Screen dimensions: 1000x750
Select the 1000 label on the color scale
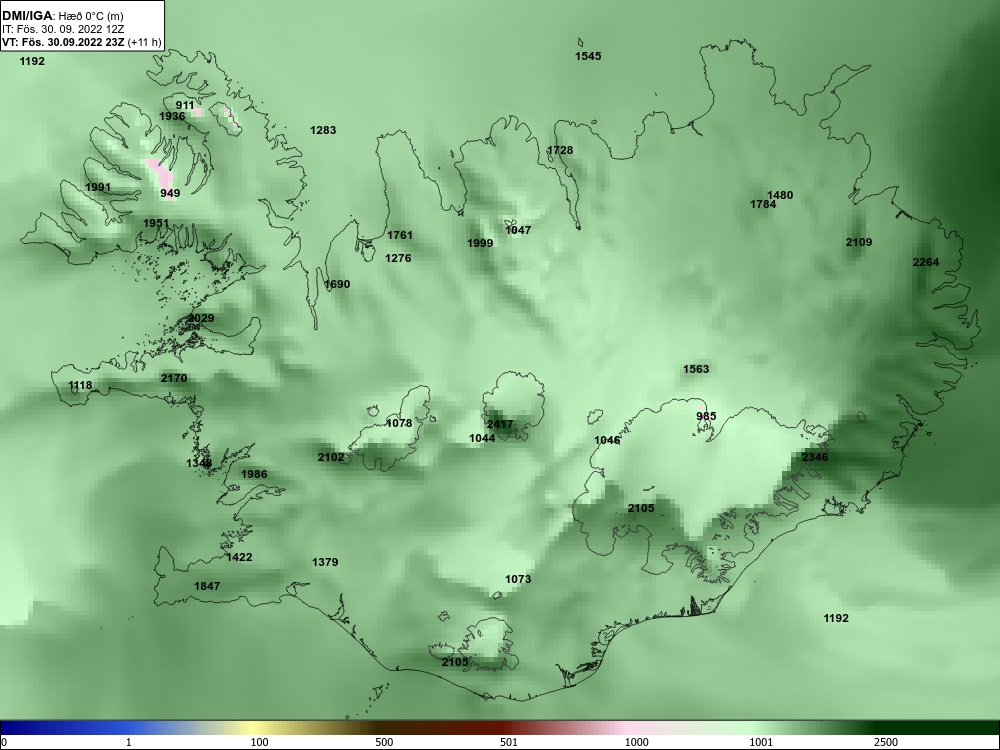(636, 742)
